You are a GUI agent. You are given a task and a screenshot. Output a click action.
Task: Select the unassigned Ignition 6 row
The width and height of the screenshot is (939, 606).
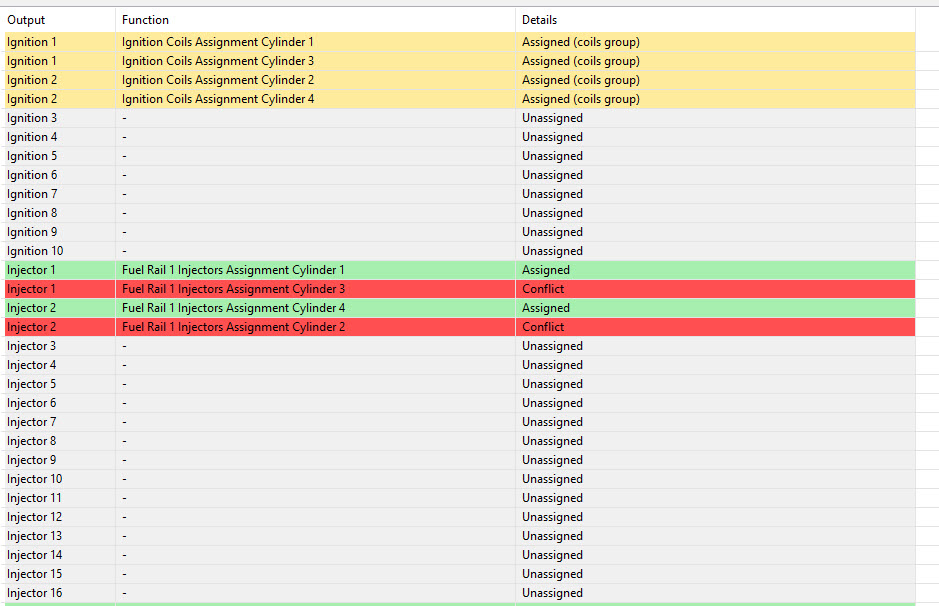click(x=460, y=175)
